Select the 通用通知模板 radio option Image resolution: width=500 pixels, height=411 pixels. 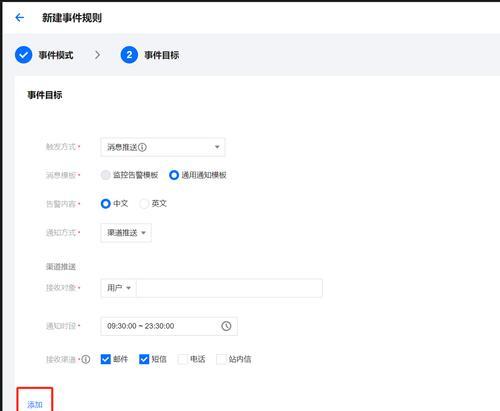pos(174,175)
